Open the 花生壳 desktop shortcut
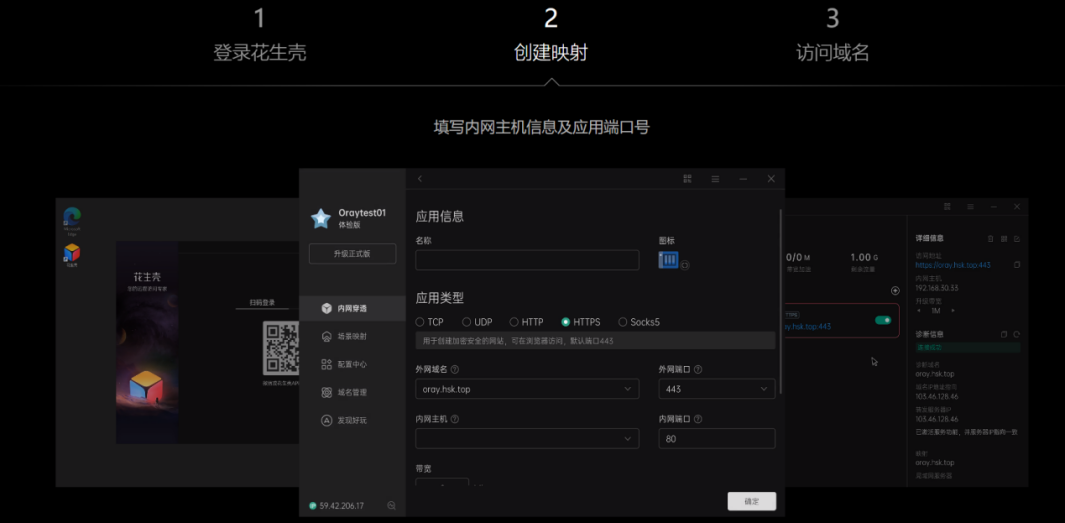The image size is (1065, 523). [x=72, y=255]
